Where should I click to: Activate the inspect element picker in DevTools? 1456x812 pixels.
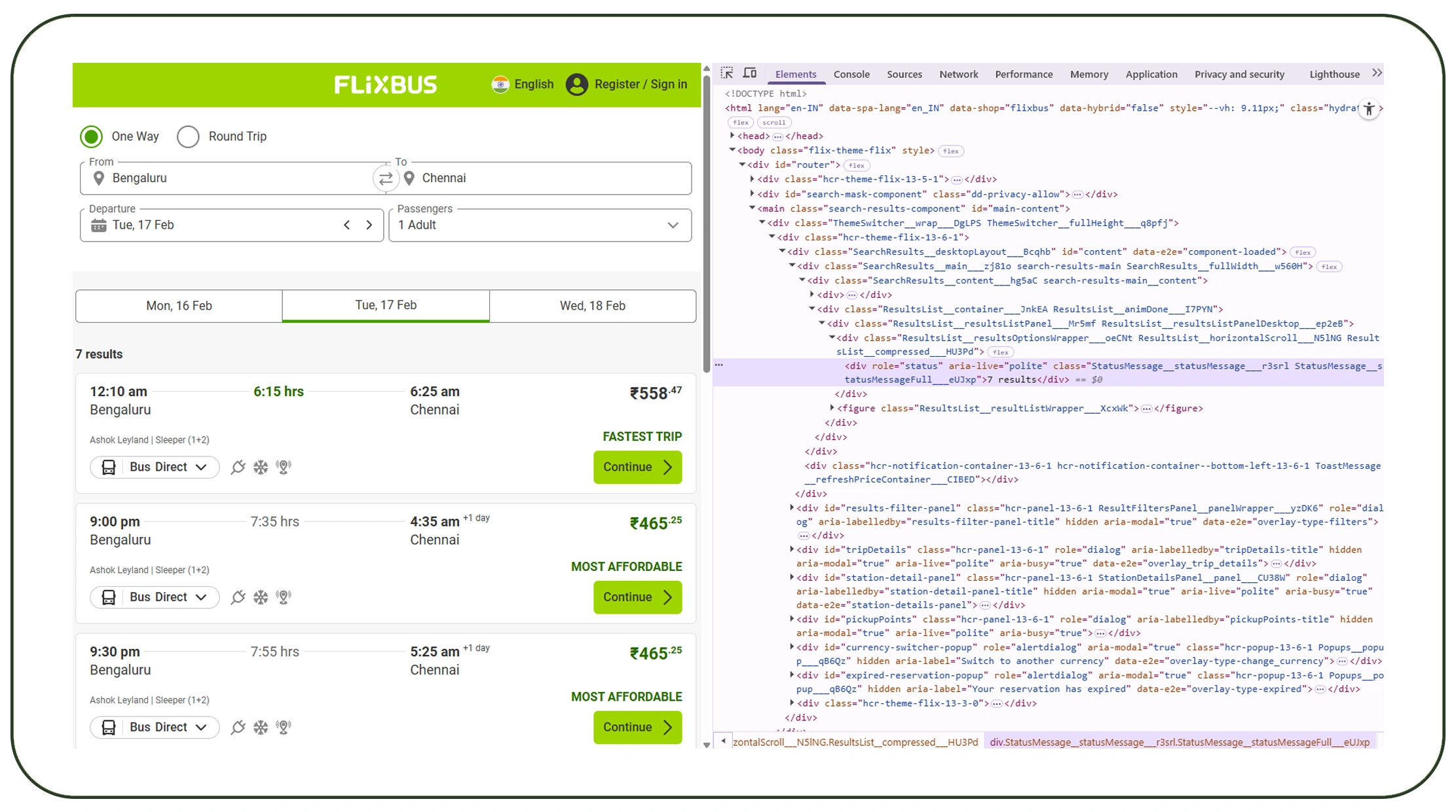tap(727, 73)
